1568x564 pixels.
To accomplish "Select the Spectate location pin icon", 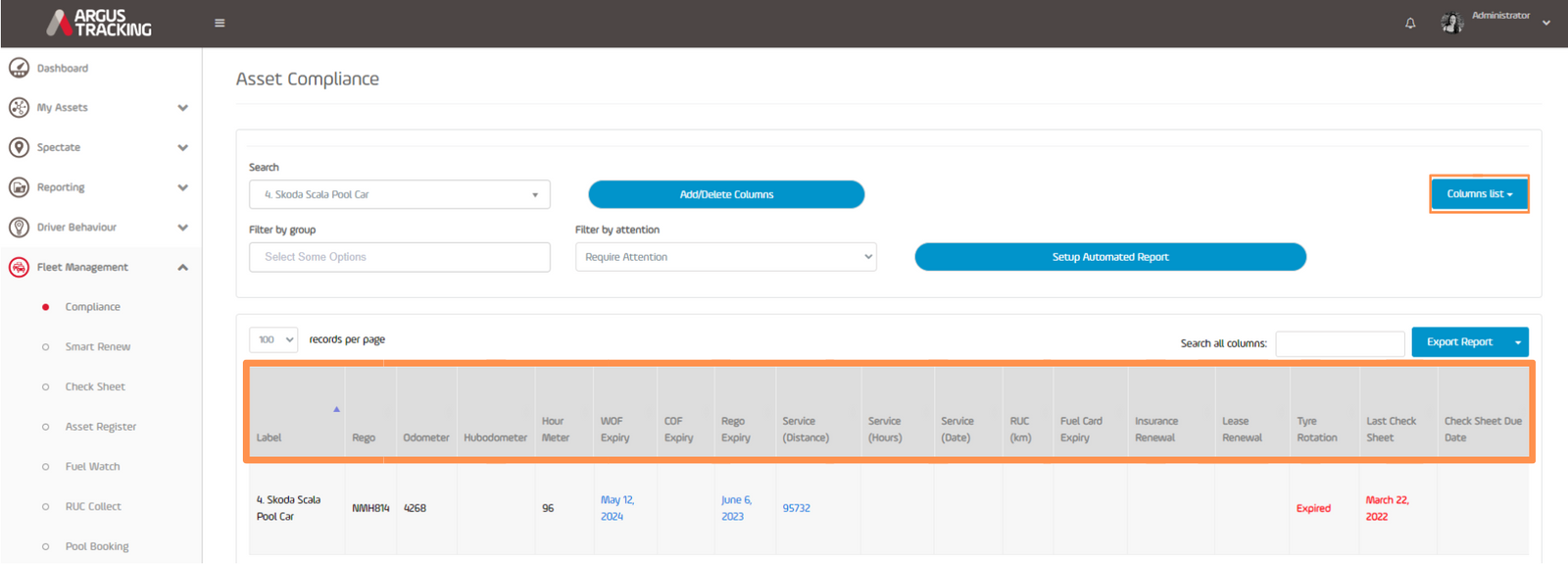I will (x=19, y=147).
